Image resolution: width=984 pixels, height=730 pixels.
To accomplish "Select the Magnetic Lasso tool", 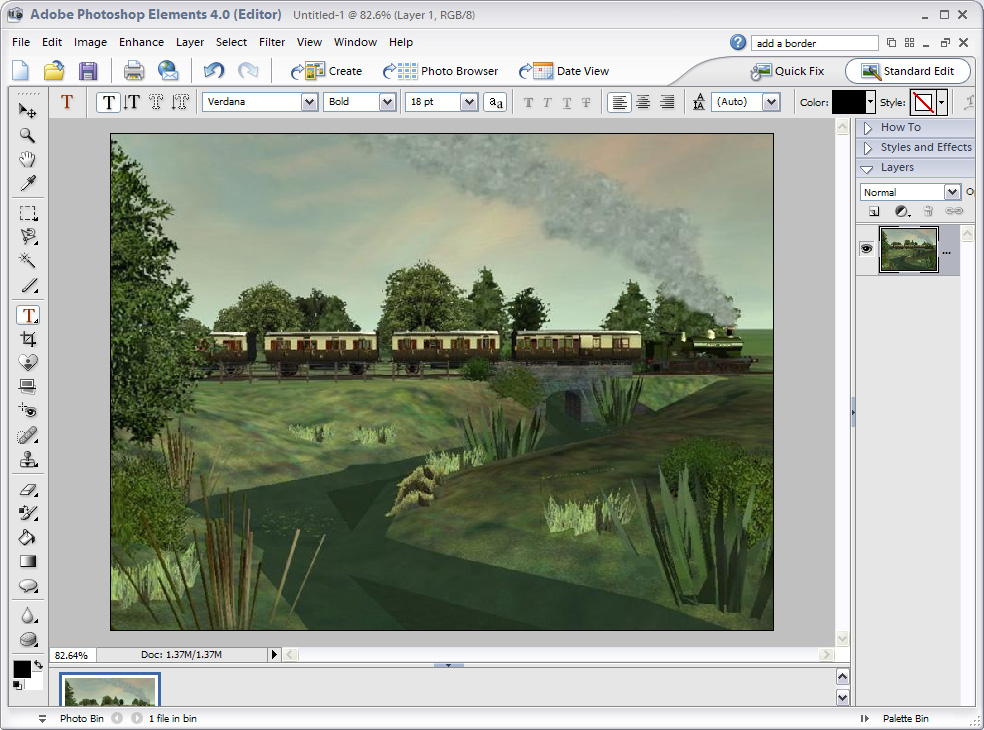I will pos(28,237).
